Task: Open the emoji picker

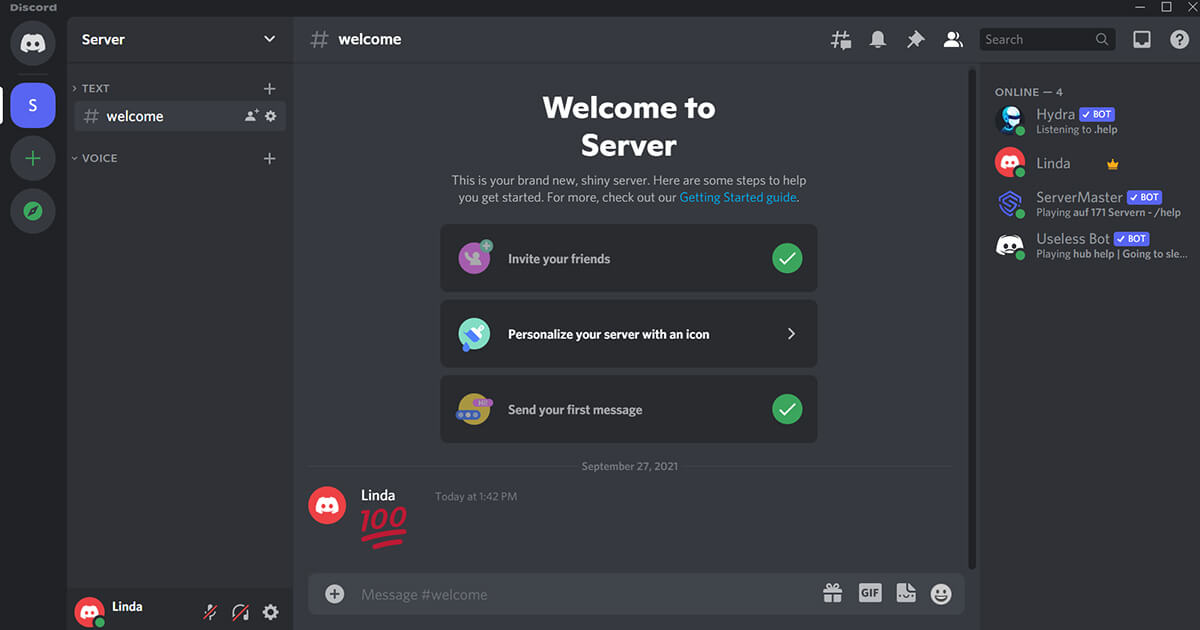Action: click(941, 593)
